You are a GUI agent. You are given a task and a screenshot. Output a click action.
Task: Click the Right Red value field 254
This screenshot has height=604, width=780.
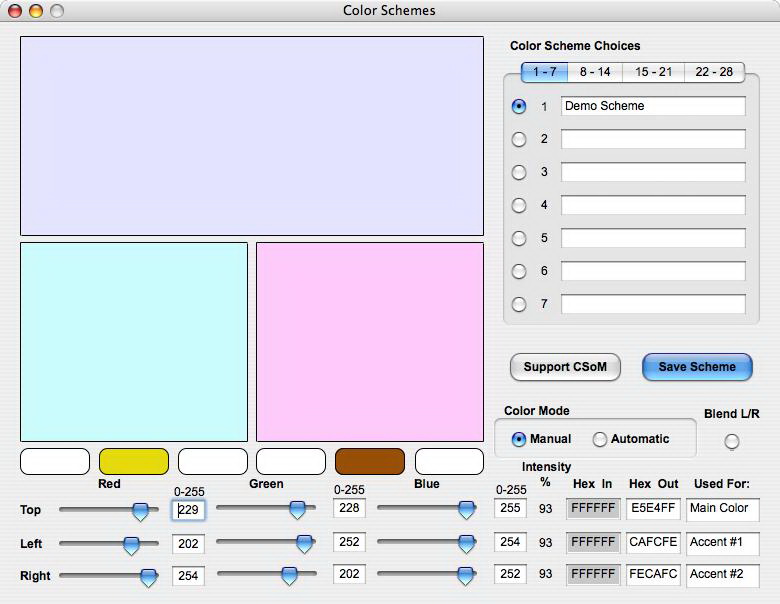click(189, 576)
